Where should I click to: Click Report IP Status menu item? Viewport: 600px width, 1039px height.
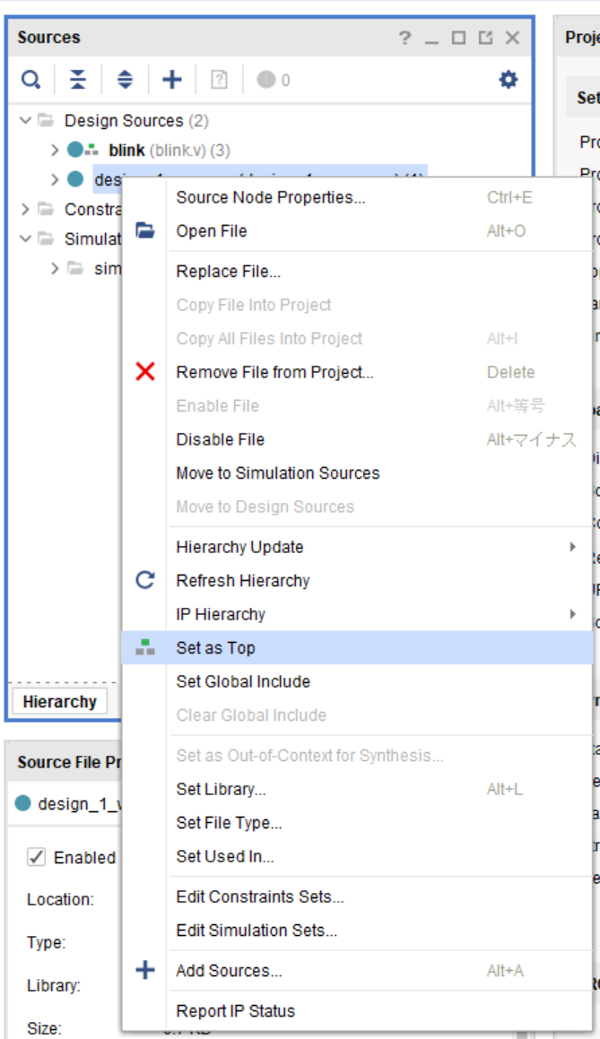[x=235, y=1011]
